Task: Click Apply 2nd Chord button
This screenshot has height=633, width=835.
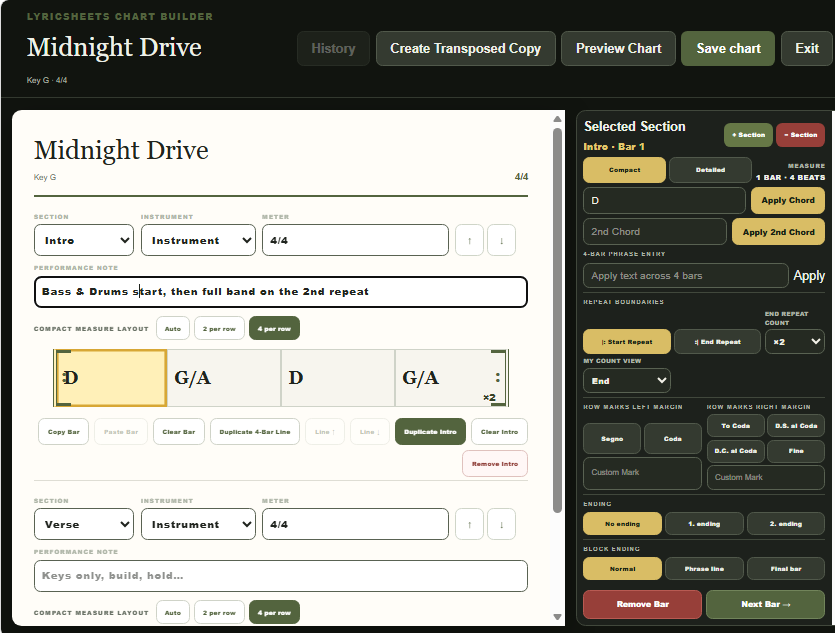Action: coord(778,232)
